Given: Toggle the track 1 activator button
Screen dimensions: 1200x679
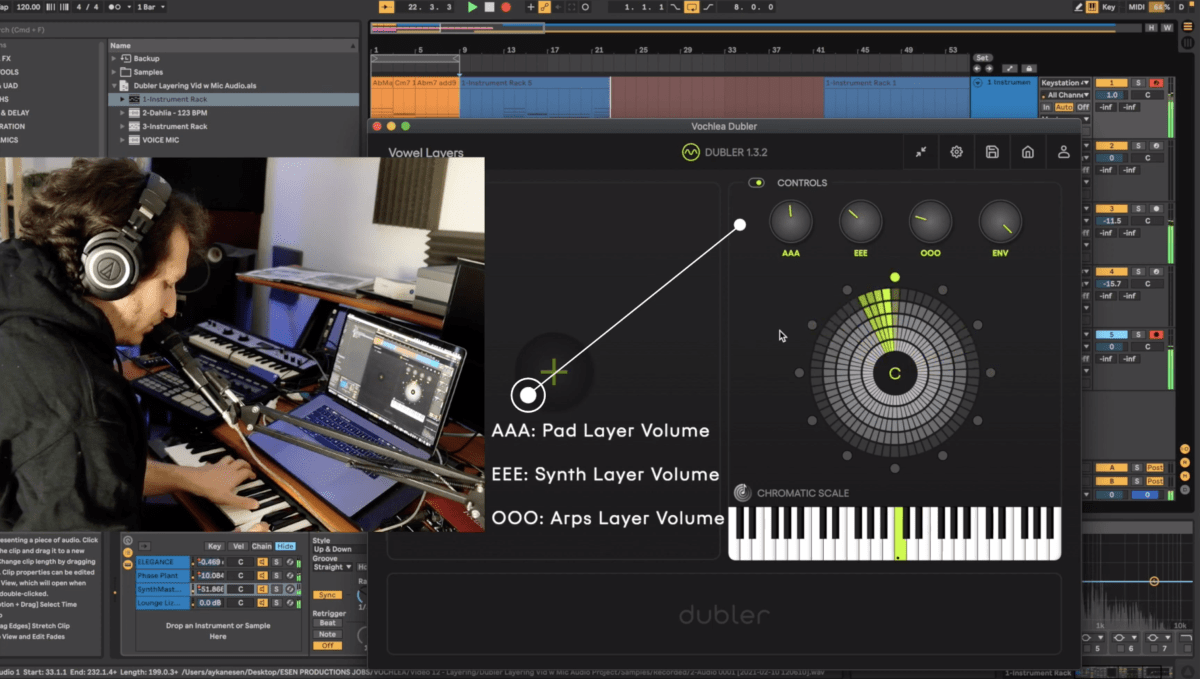Looking at the screenshot, I should click(x=1111, y=83).
